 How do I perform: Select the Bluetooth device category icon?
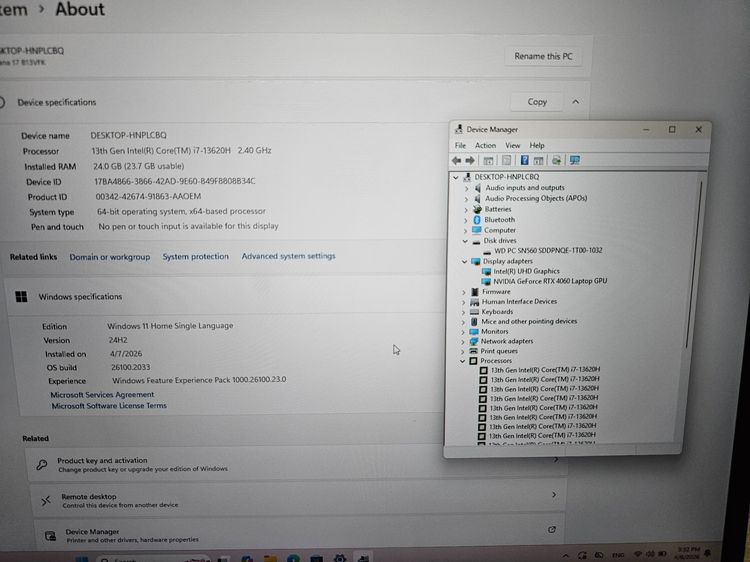pos(477,219)
